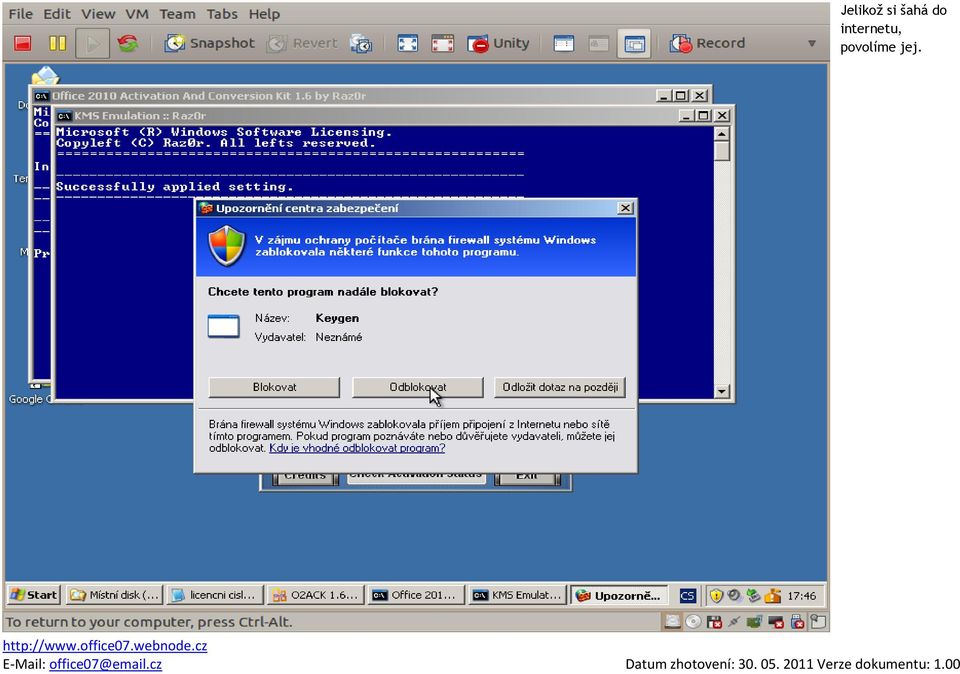Click the Odblokovat button
The image size is (960, 674).
click(x=418, y=387)
